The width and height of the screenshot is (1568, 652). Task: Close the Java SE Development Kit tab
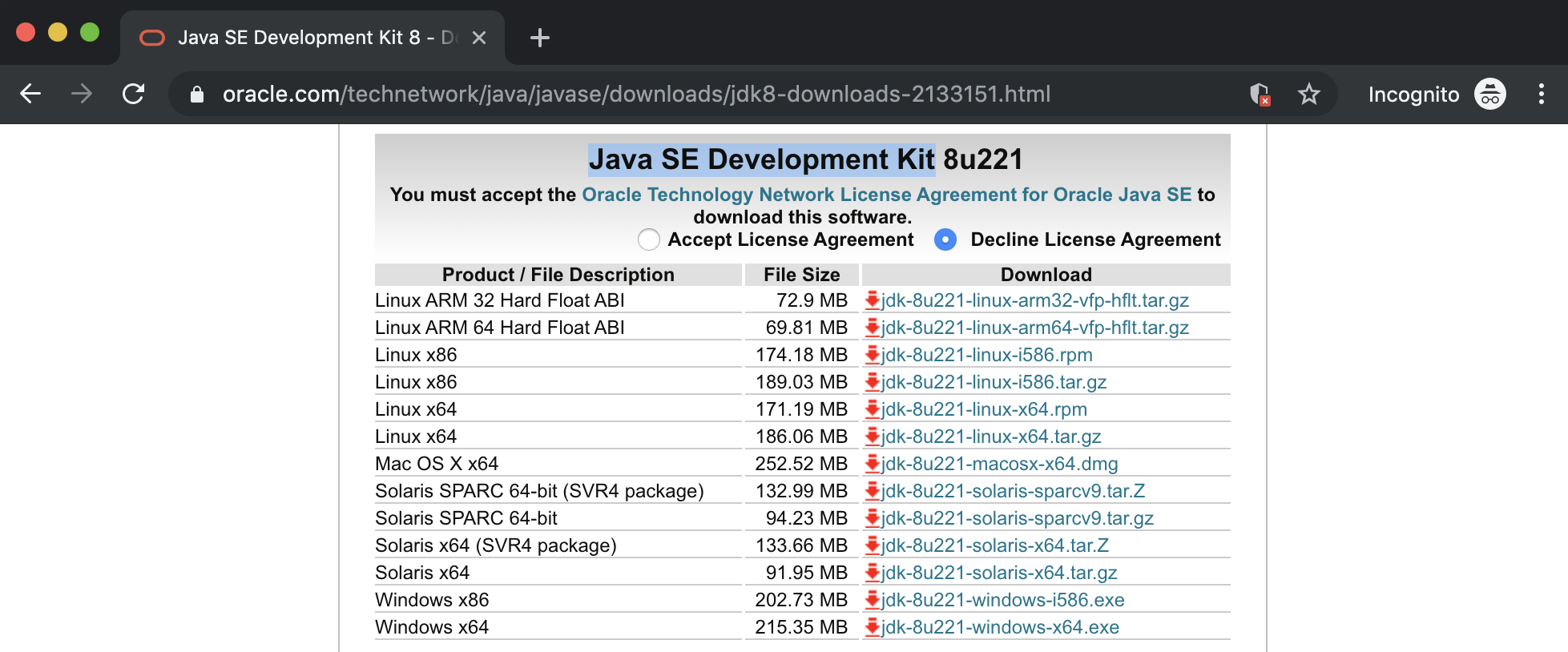coord(479,38)
